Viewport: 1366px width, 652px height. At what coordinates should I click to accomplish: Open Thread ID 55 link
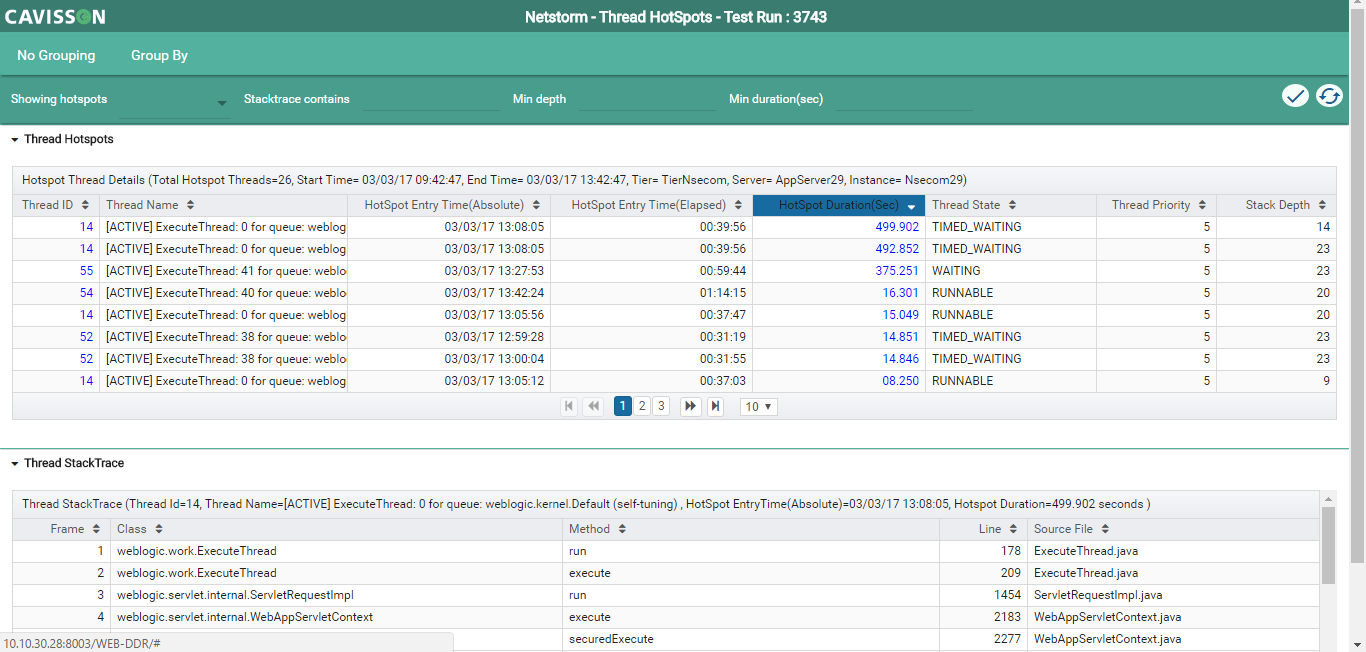tap(86, 271)
